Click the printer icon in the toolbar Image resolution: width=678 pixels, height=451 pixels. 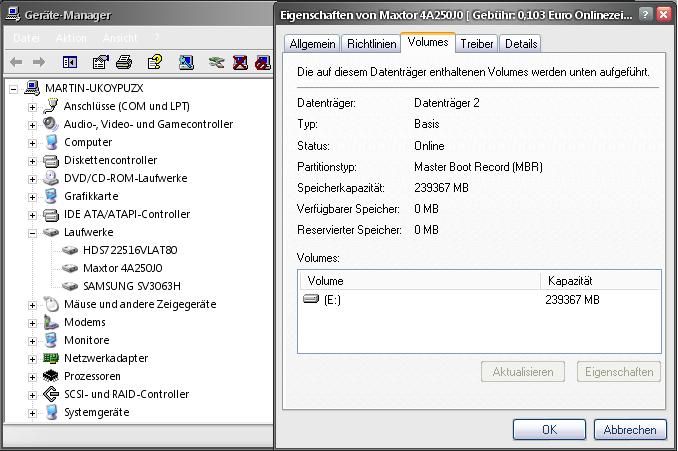[124, 62]
